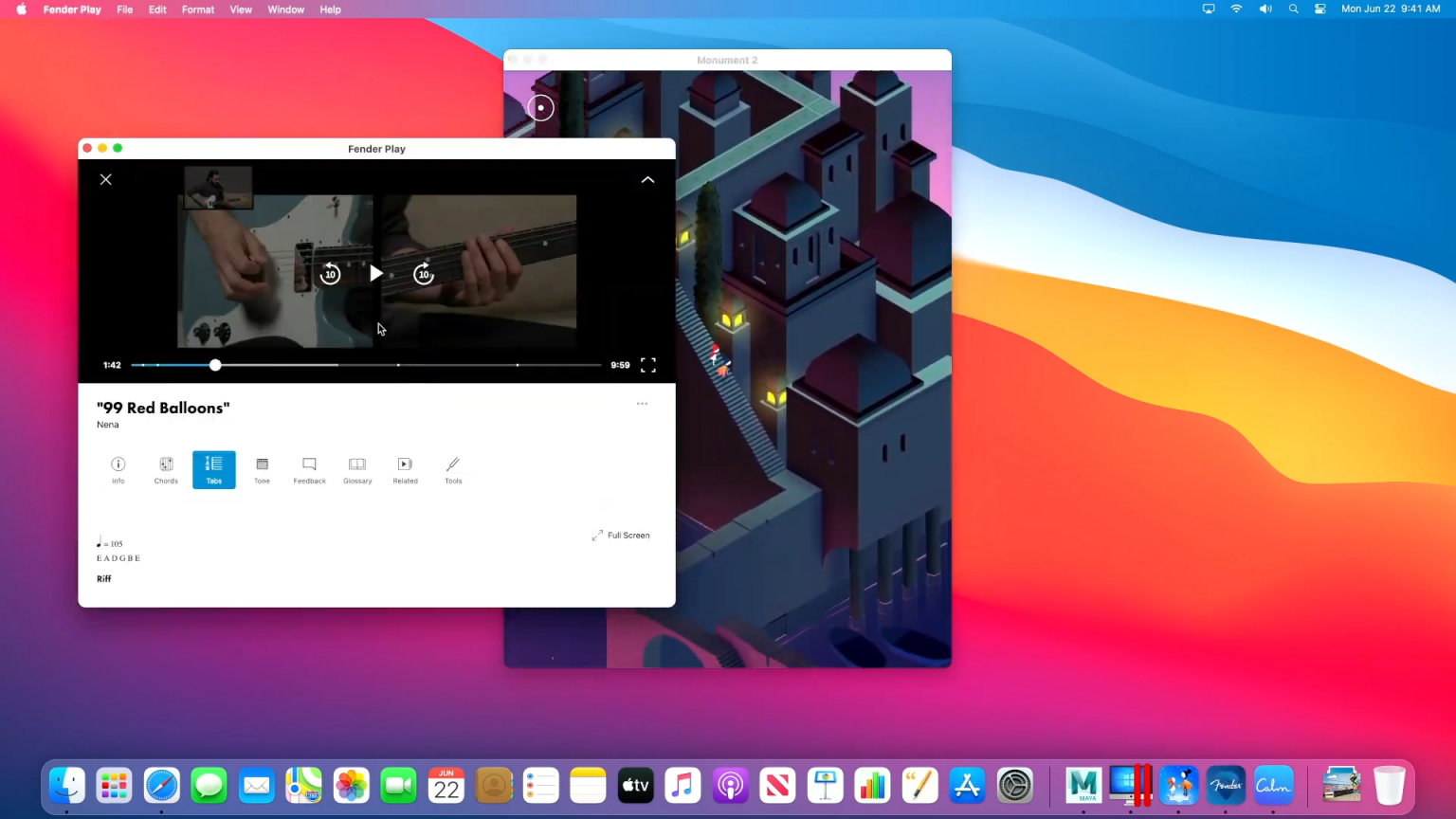The height and width of the screenshot is (819, 1456).
Task: Click the character on Monument 2 stairs
Action: coord(719,361)
